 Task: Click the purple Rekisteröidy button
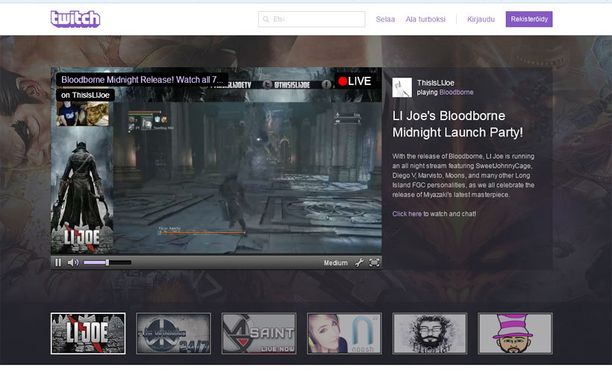[529, 19]
